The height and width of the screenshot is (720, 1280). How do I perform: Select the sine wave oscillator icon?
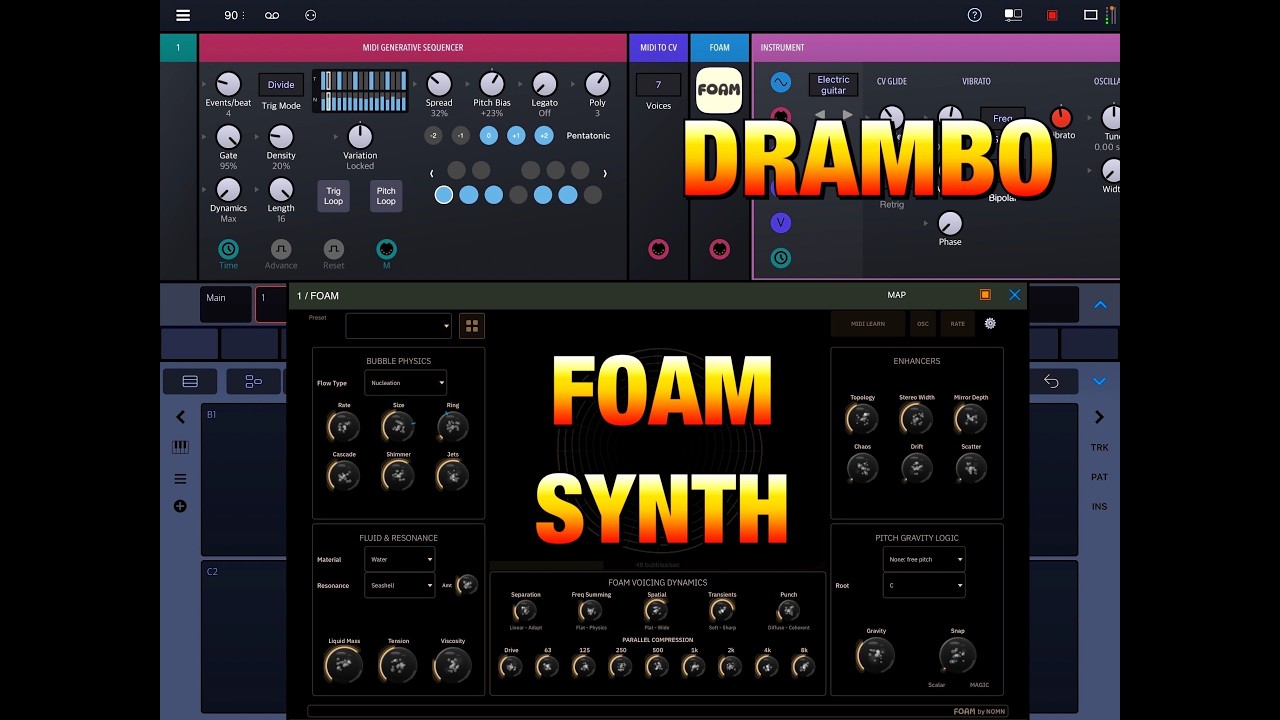tap(781, 83)
